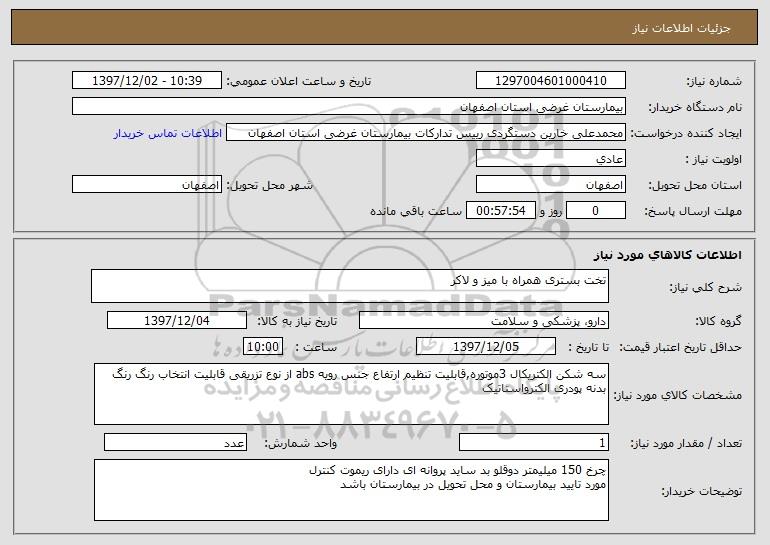Select the ساعت field showing 10:00

tap(263, 347)
